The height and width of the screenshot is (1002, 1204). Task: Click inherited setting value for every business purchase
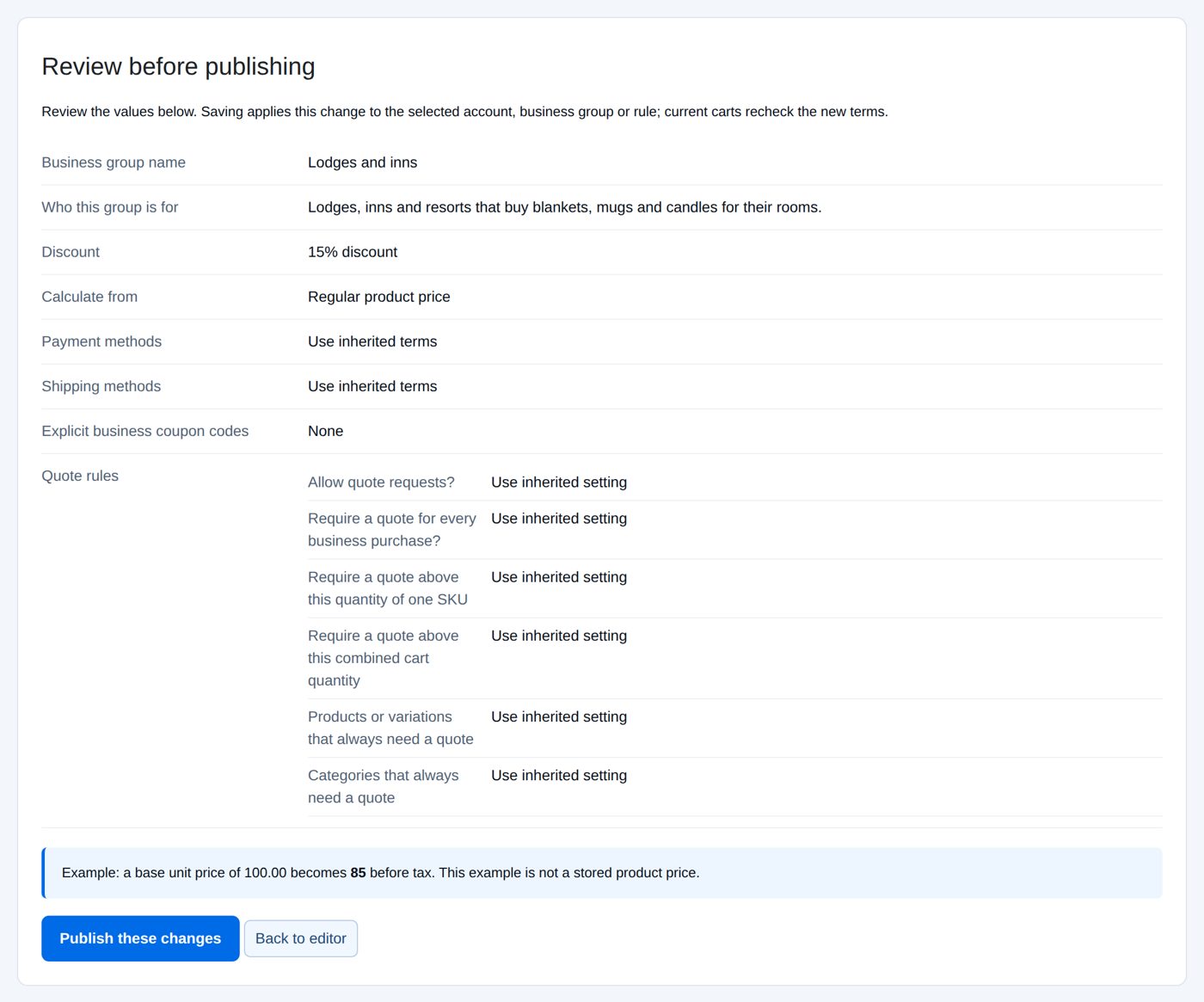click(x=559, y=519)
